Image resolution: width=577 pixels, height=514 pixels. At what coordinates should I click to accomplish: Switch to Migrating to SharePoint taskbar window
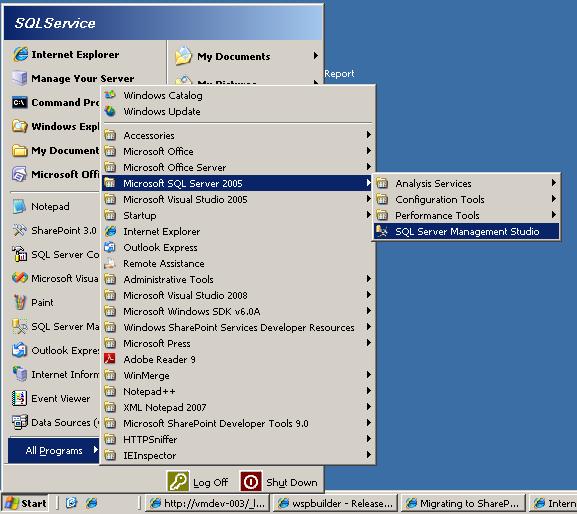[462, 503]
